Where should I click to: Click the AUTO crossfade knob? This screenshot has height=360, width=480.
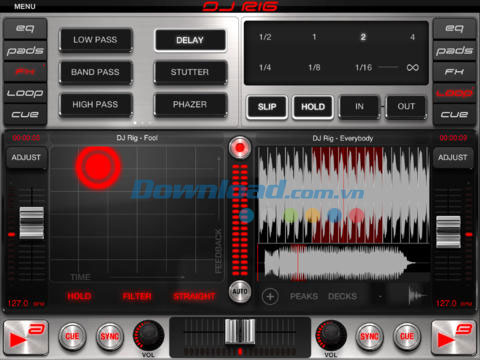(x=240, y=292)
